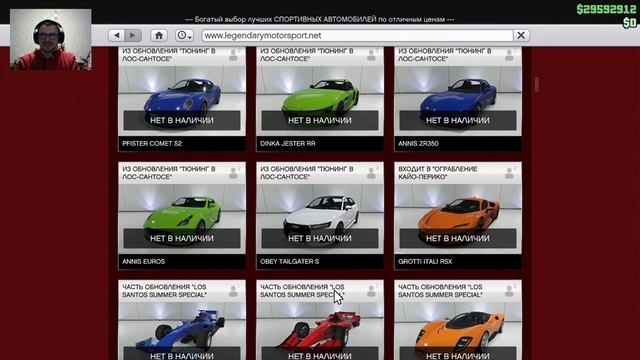The image size is (640, 360).
Task: Click the DINKA JESTER RR name label
Action: click(x=288, y=144)
